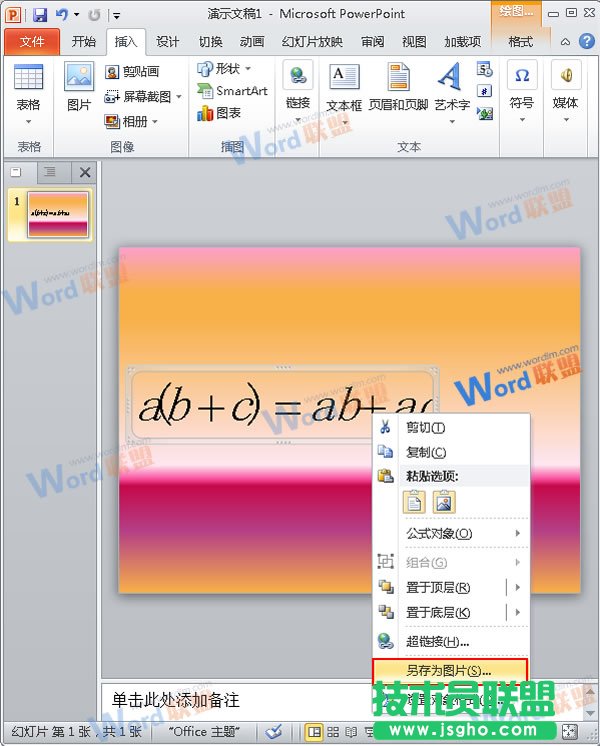Switch to the 开始 ribbon tab

click(84, 42)
